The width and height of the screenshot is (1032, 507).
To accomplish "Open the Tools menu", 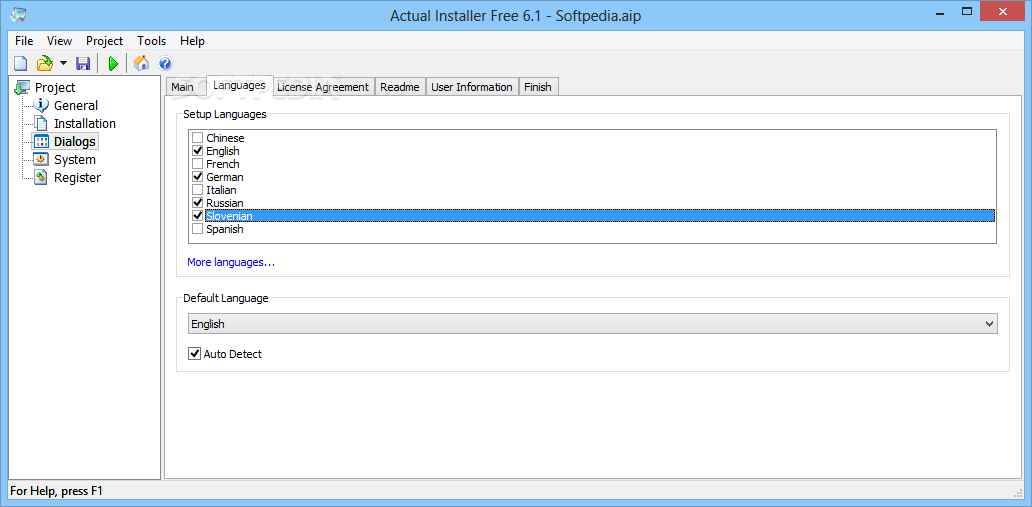I will pos(151,41).
